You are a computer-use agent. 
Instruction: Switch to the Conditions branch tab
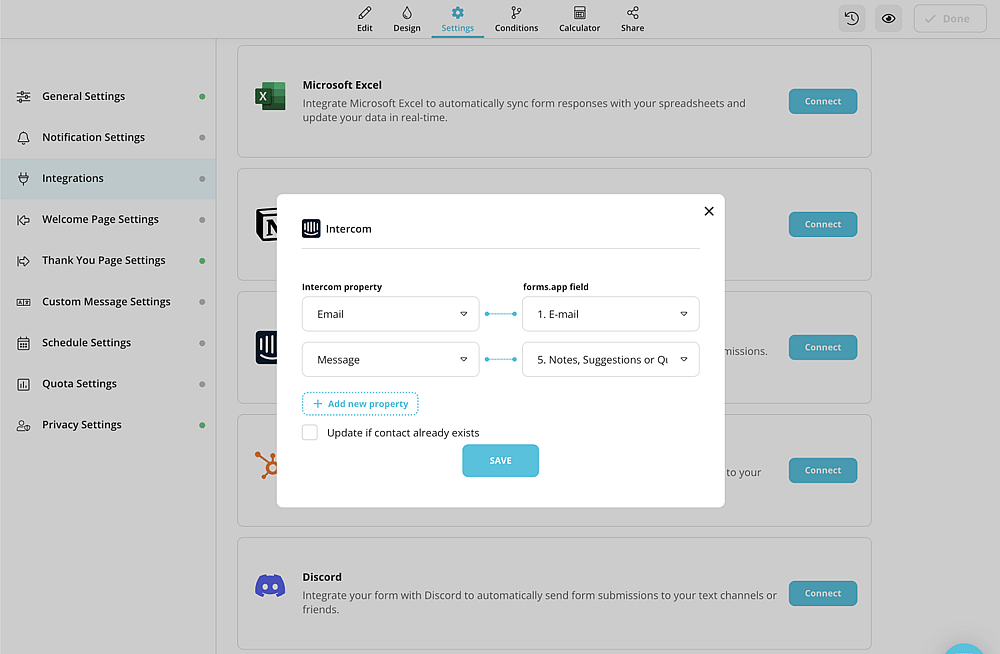tap(516, 19)
